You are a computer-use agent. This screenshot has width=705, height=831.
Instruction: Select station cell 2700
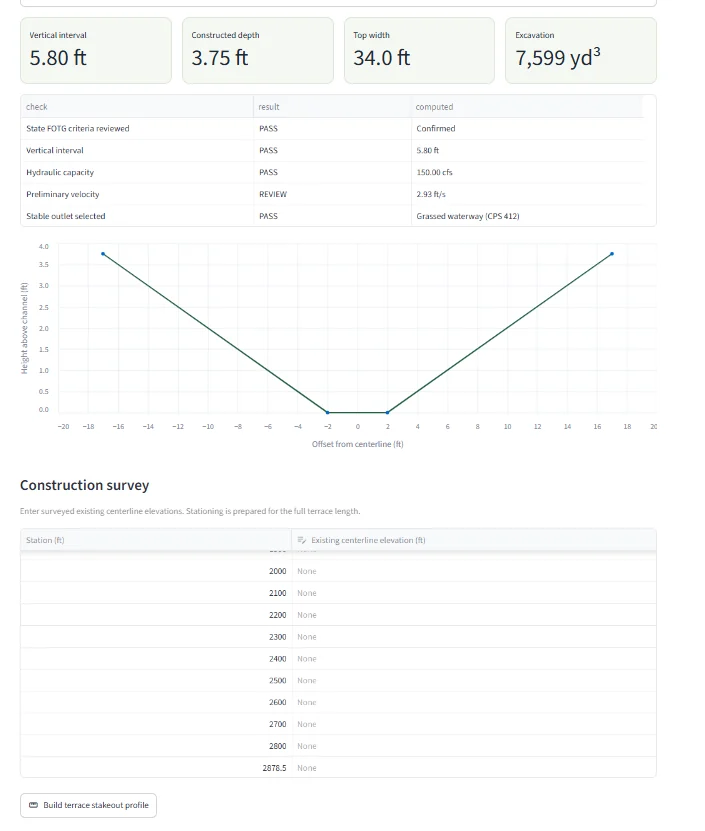[156, 724]
